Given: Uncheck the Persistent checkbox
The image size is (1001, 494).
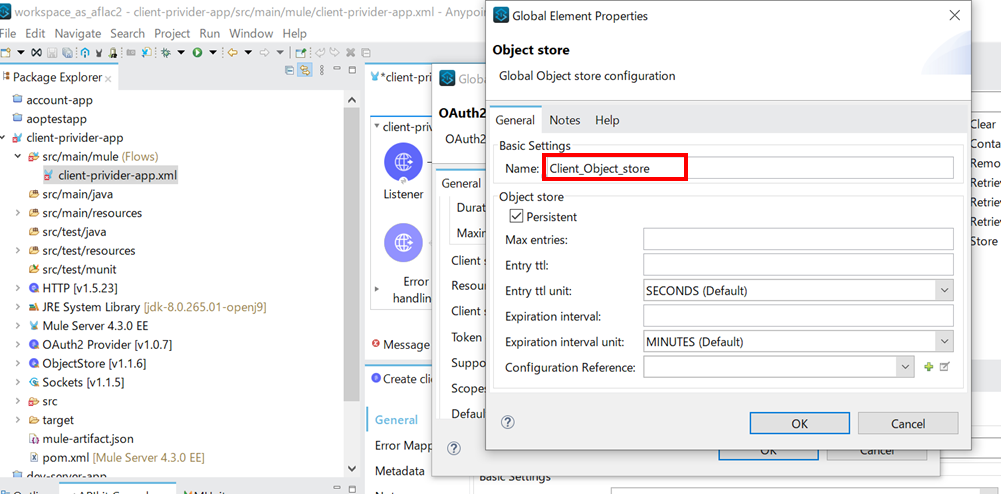Looking at the screenshot, I should coord(516,216).
